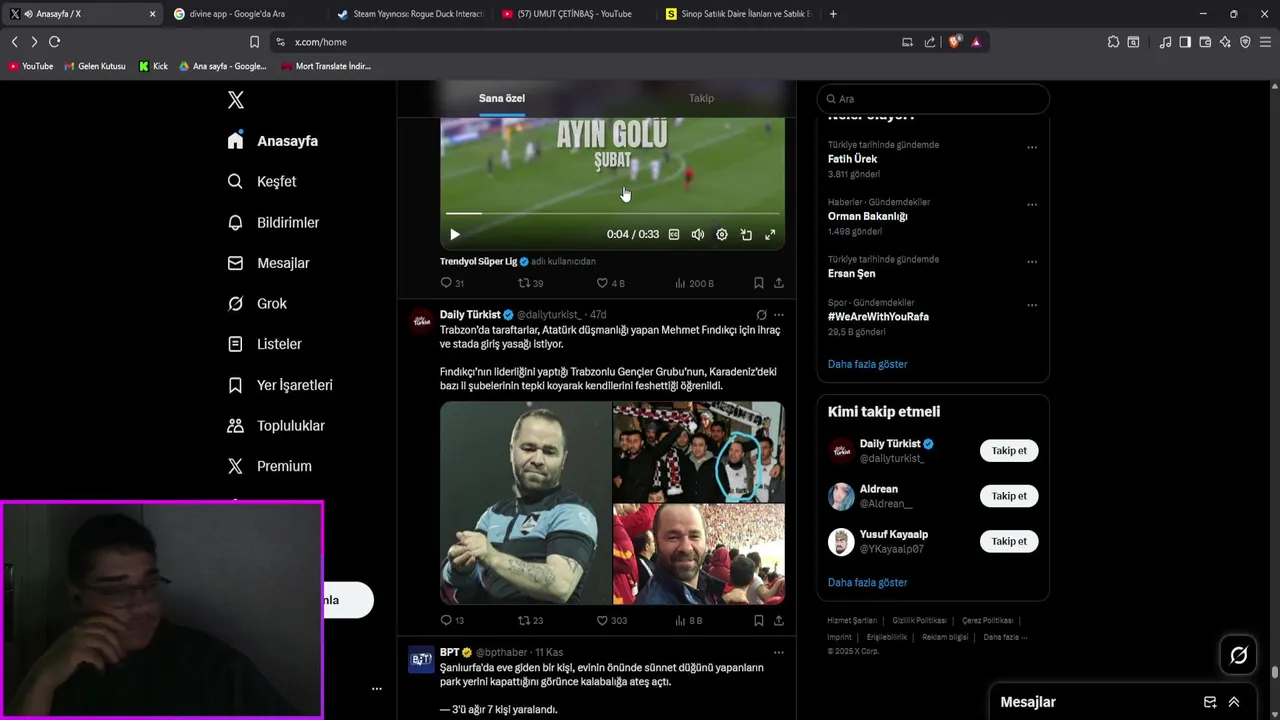
Task: Click the Ara search field
Action: click(x=933, y=99)
